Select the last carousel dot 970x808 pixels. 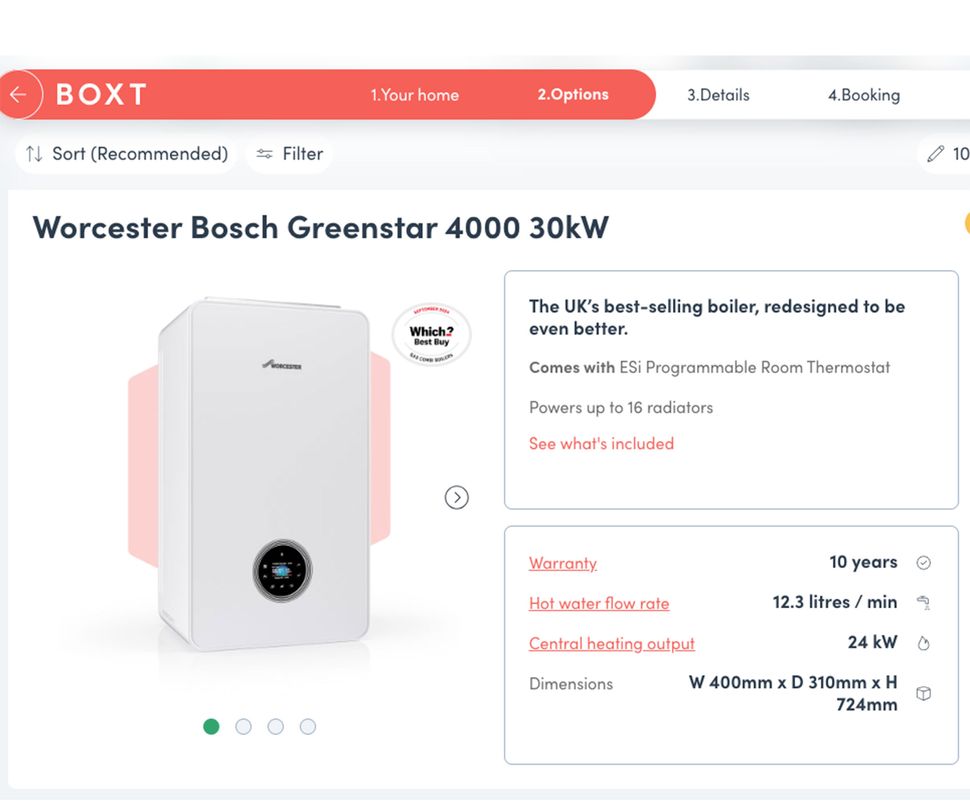[308, 727]
